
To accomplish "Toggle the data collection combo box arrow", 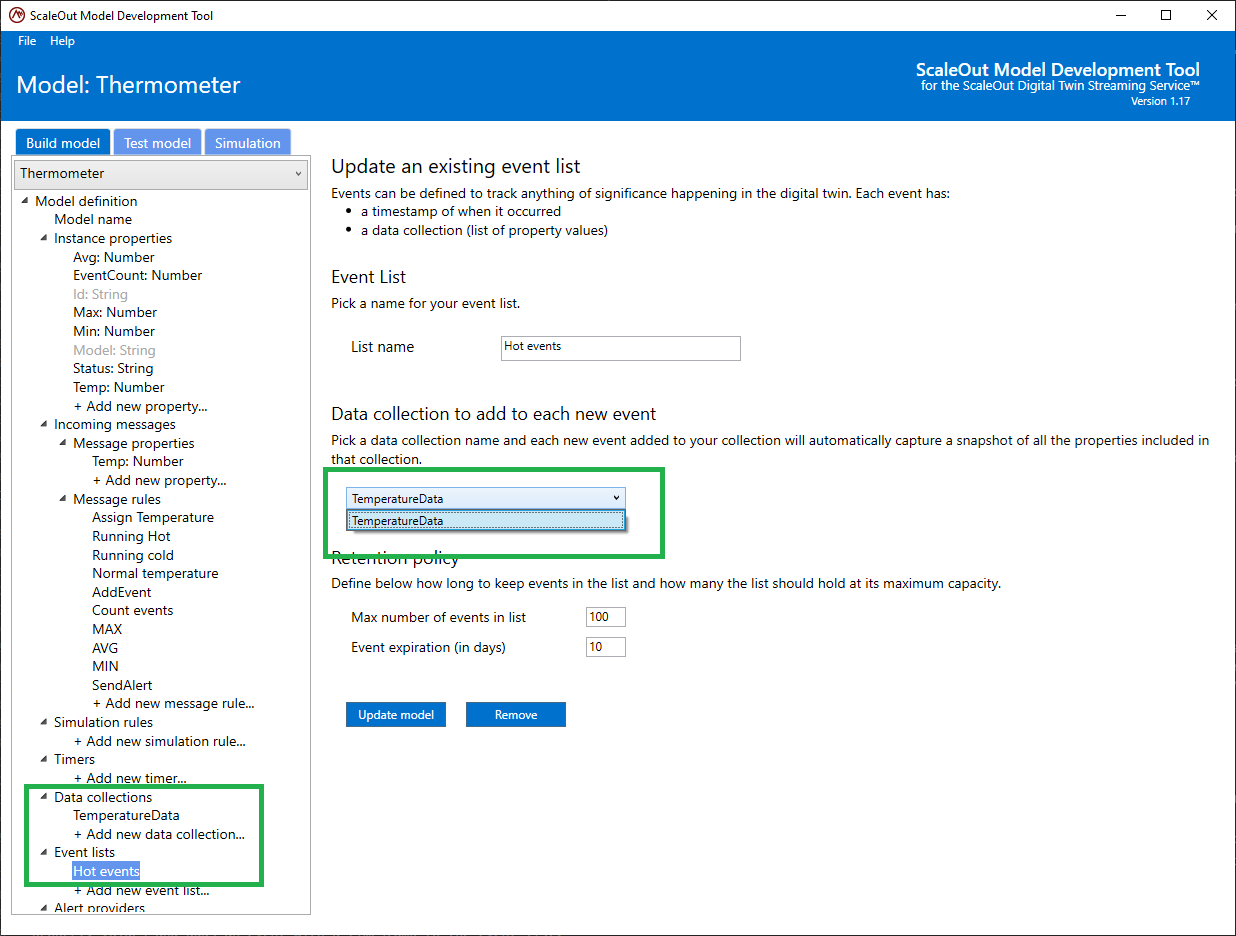I will [x=616, y=498].
